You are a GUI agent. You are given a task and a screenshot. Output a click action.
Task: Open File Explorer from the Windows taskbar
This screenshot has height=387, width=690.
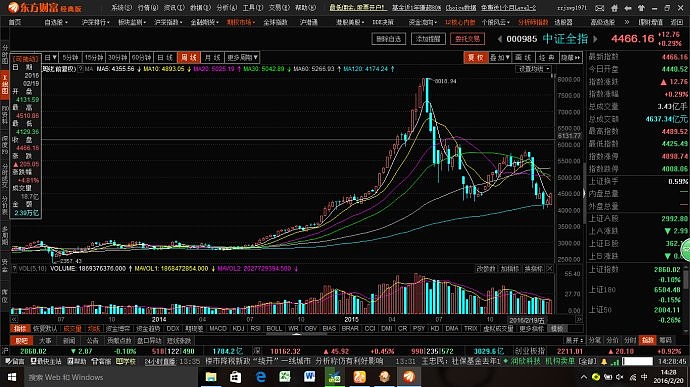tap(211, 377)
